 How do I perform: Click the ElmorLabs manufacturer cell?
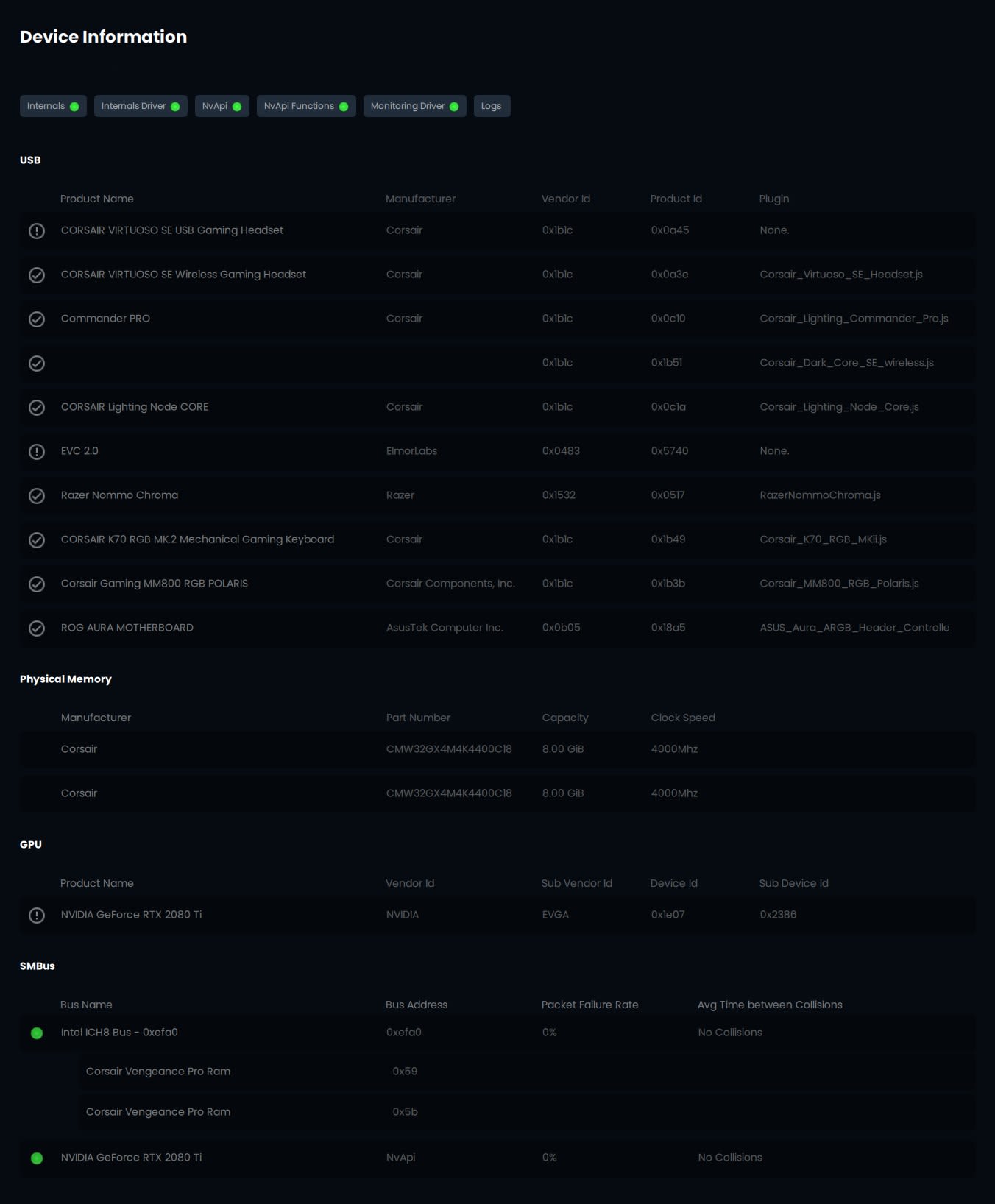411,451
